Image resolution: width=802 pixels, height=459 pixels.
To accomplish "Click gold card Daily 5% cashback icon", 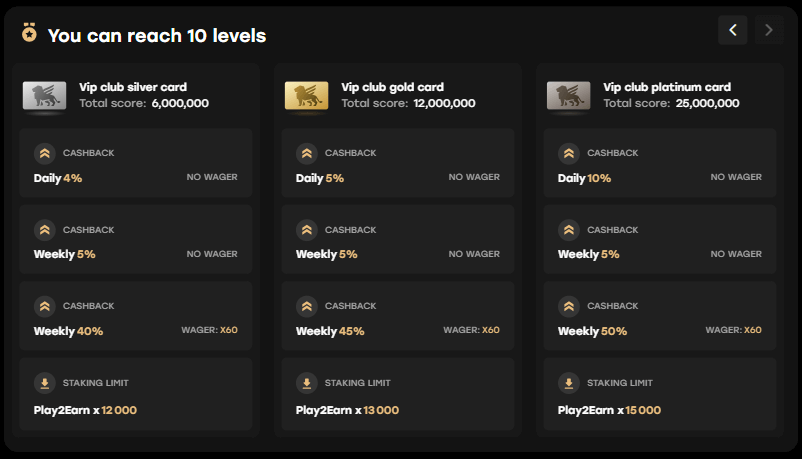I will [x=306, y=154].
